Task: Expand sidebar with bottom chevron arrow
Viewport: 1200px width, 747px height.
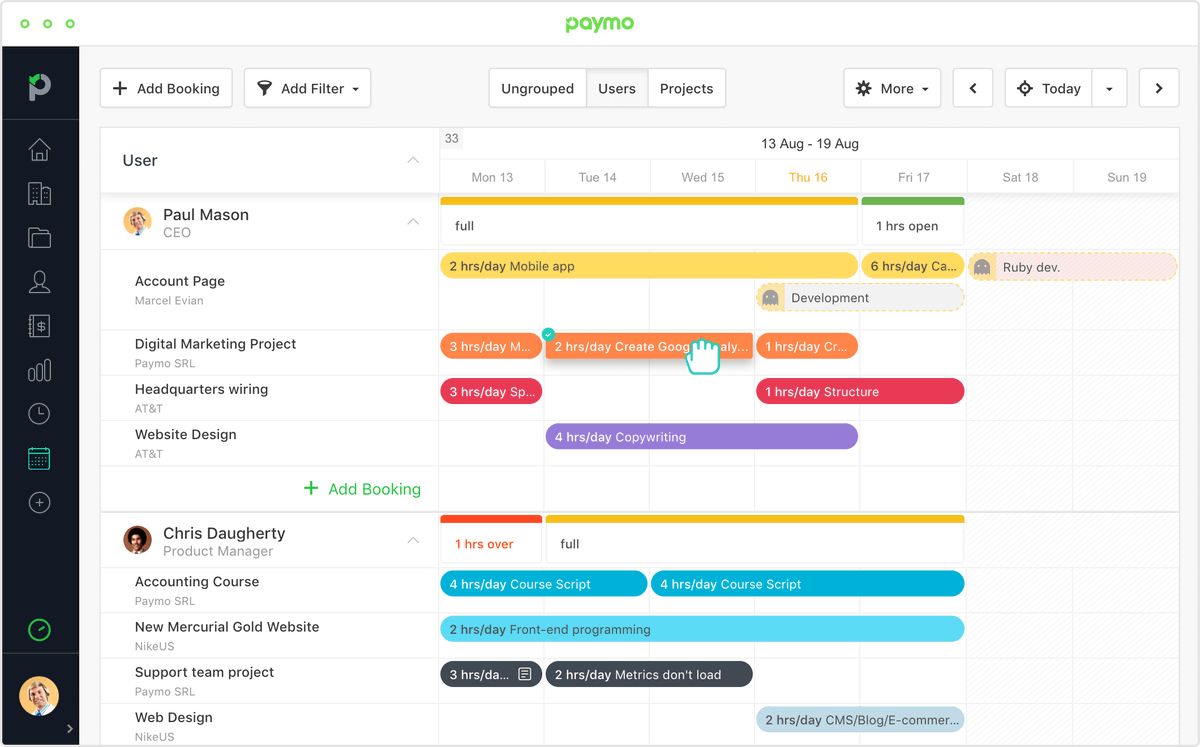Action: pos(69,729)
